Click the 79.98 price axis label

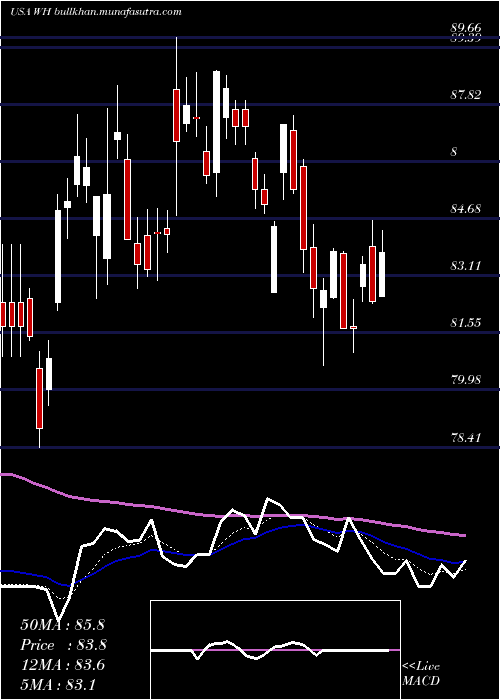466,380
